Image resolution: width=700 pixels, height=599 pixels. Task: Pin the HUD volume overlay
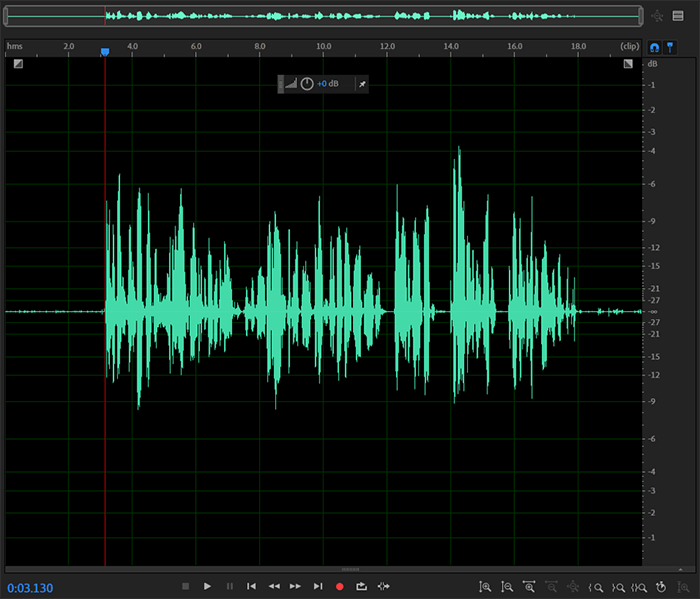tap(362, 84)
